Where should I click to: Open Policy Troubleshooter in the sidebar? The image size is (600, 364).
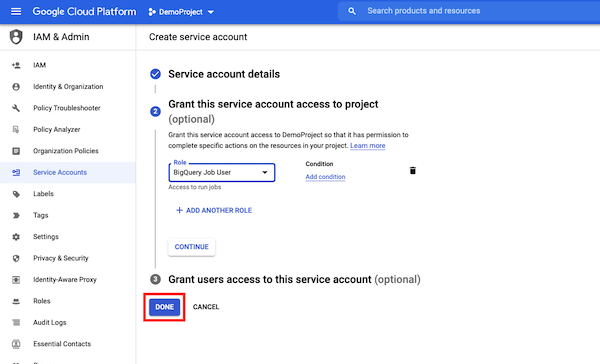tap(68, 108)
